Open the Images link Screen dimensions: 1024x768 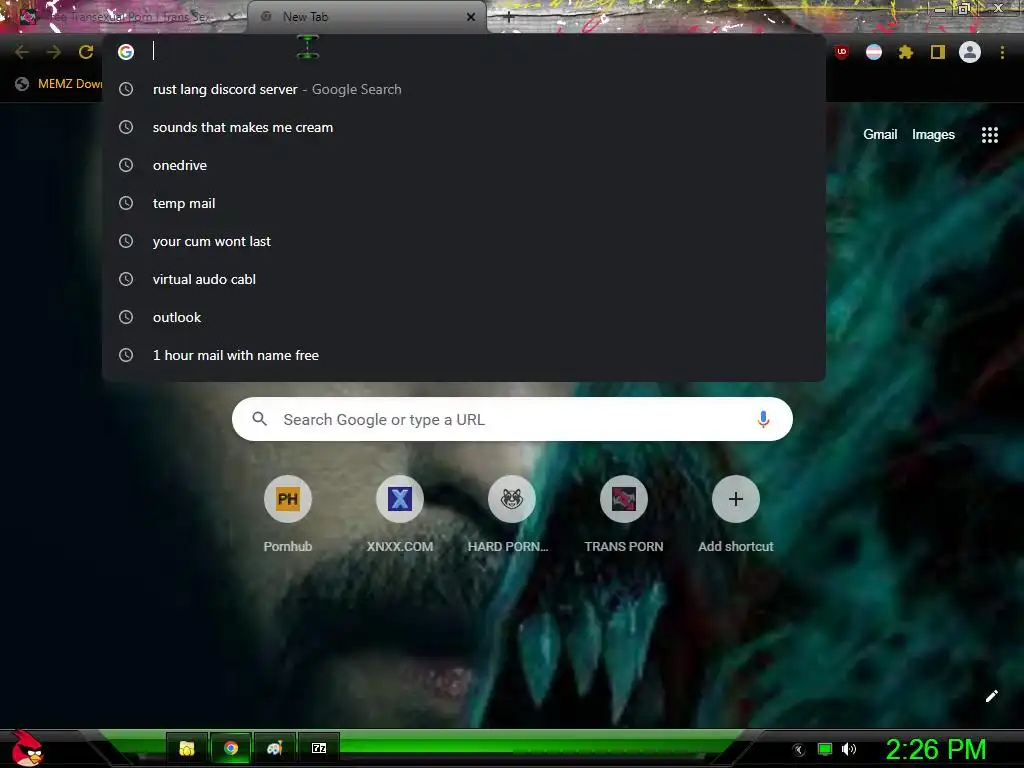(x=933, y=135)
